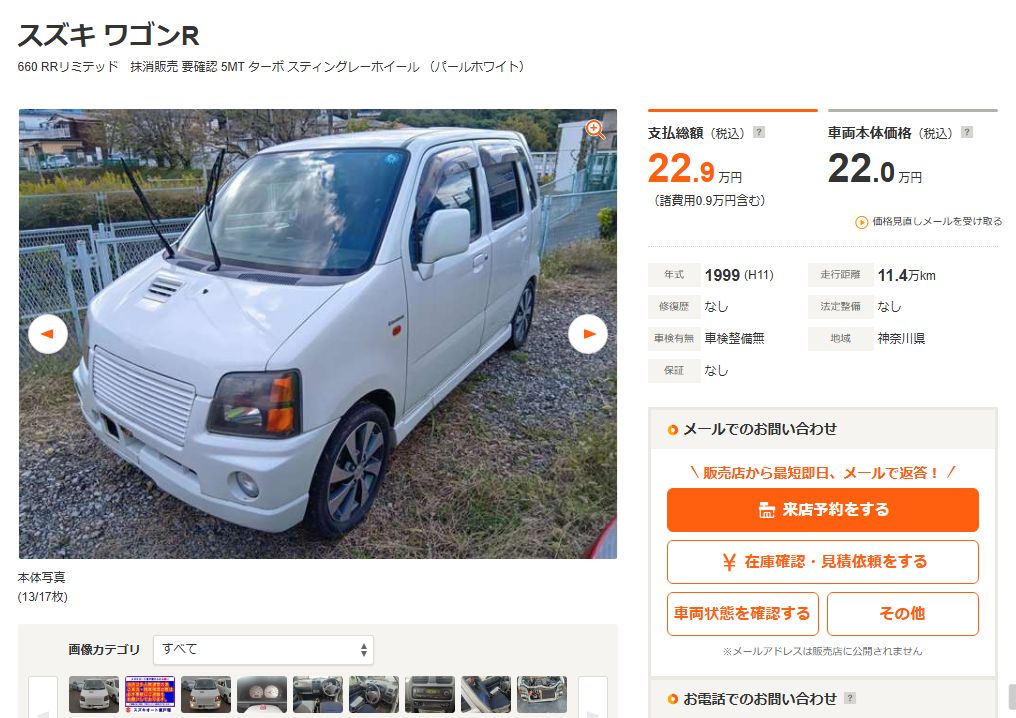Click the page vertical scrollbar thumb
Image resolution: width=1016 pixels, height=718 pixels.
[x=1011, y=697]
